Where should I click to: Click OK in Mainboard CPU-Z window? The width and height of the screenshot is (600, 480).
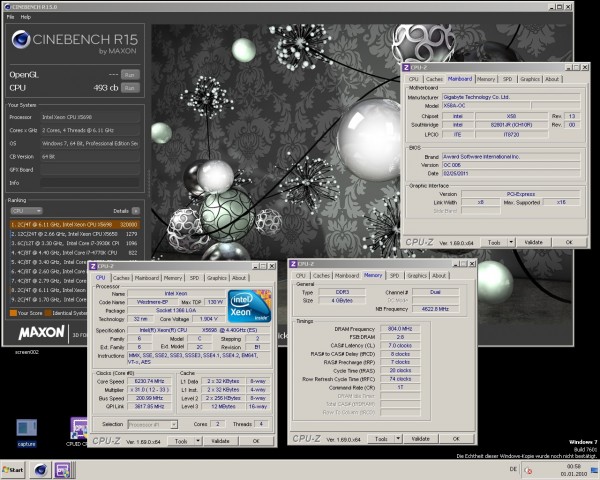point(569,242)
